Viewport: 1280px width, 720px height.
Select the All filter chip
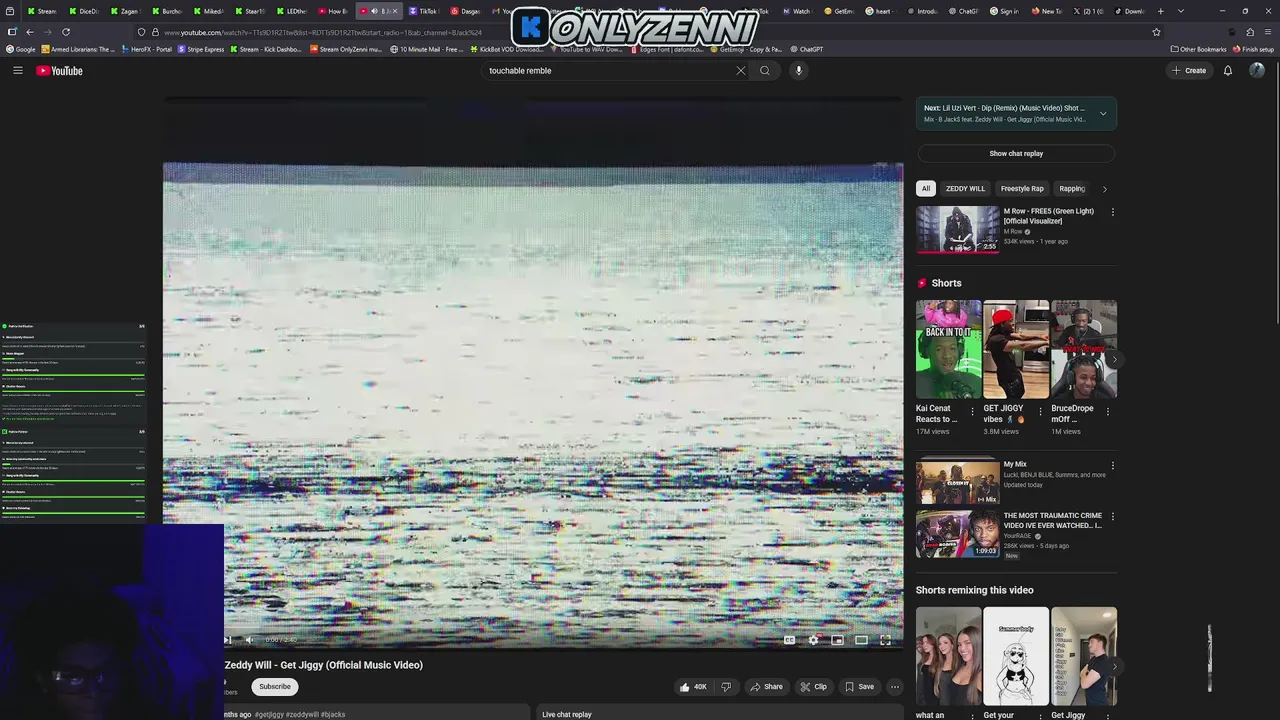pos(926,189)
